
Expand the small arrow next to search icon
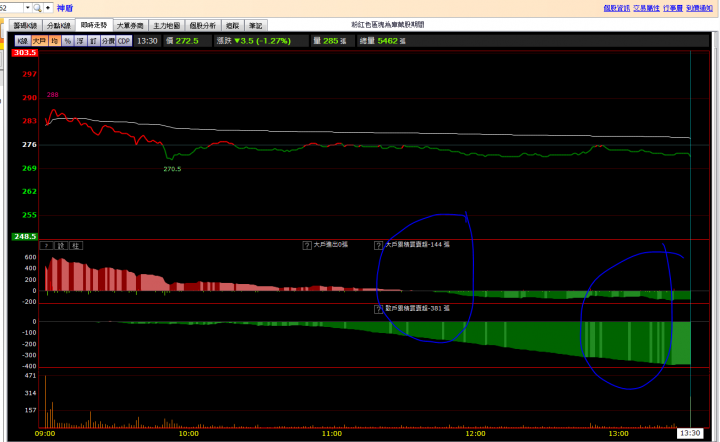(x=48, y=7)
